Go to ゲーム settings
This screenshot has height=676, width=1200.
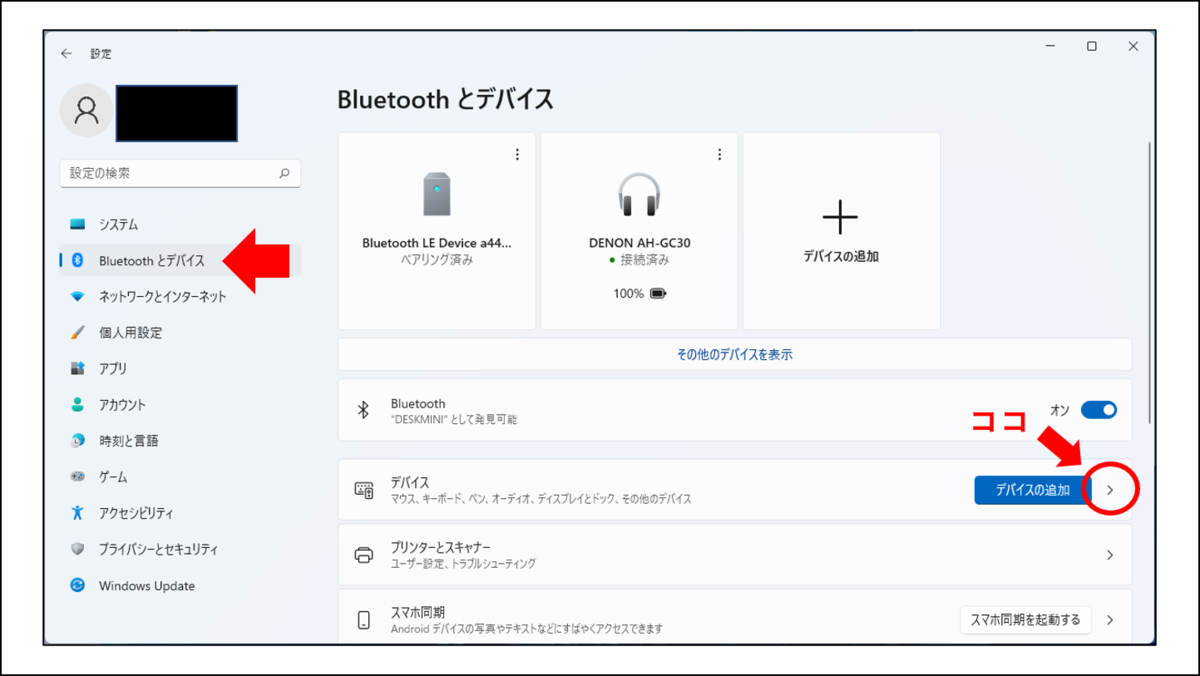(180, 477)
